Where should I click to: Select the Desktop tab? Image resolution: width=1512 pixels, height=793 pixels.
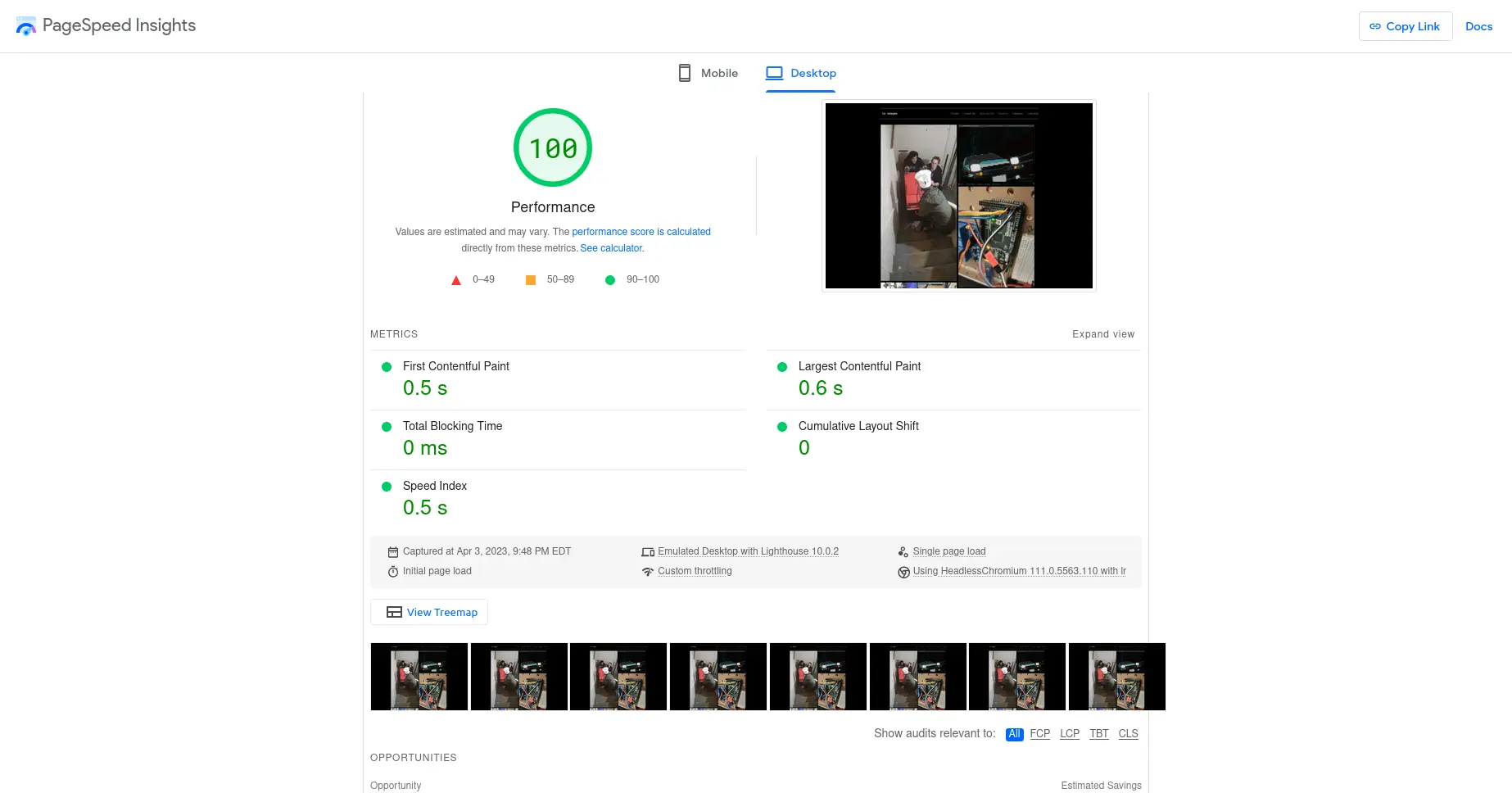pos(801,73)
